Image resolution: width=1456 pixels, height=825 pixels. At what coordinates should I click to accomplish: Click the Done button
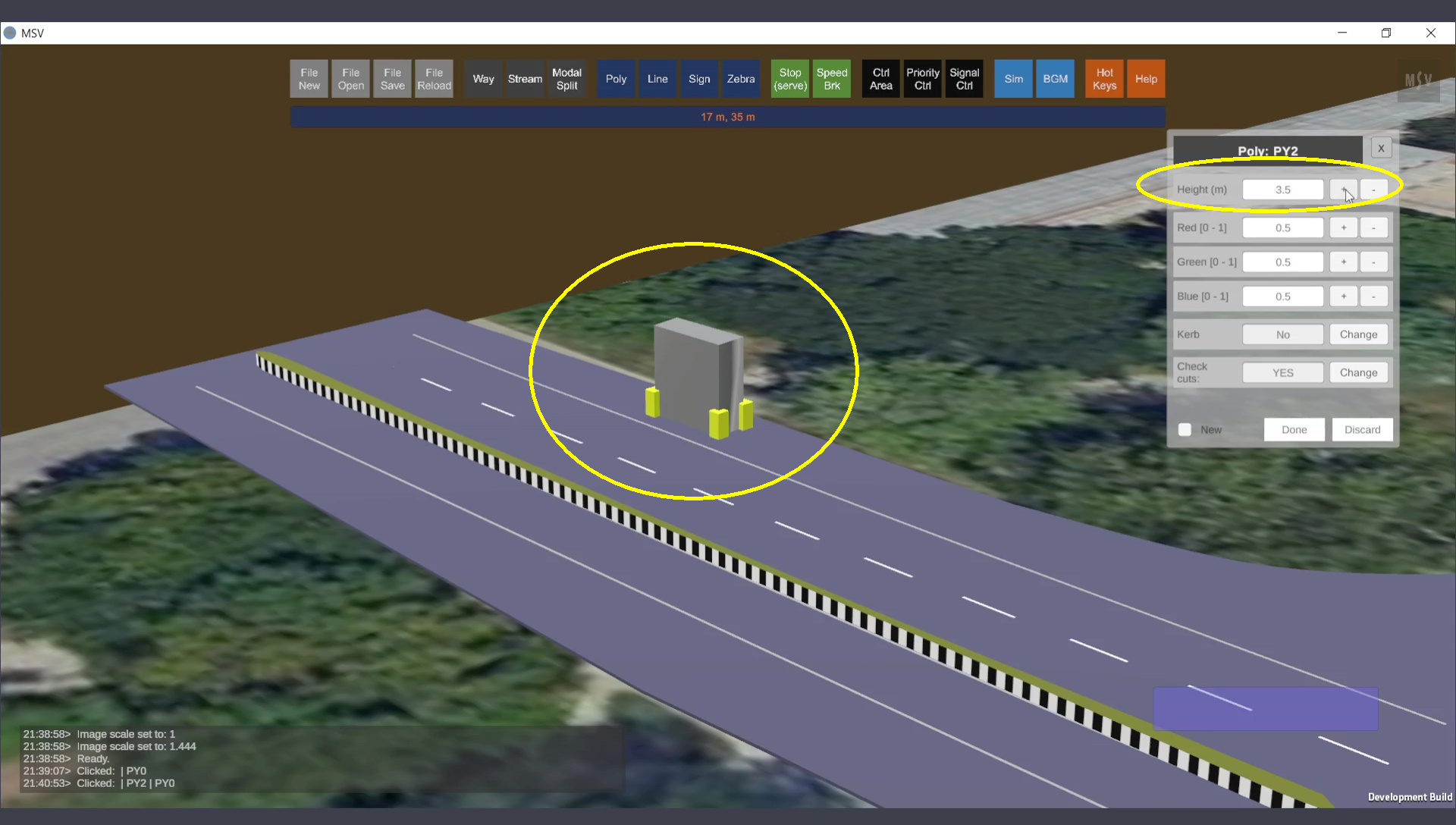point(1294,430)
